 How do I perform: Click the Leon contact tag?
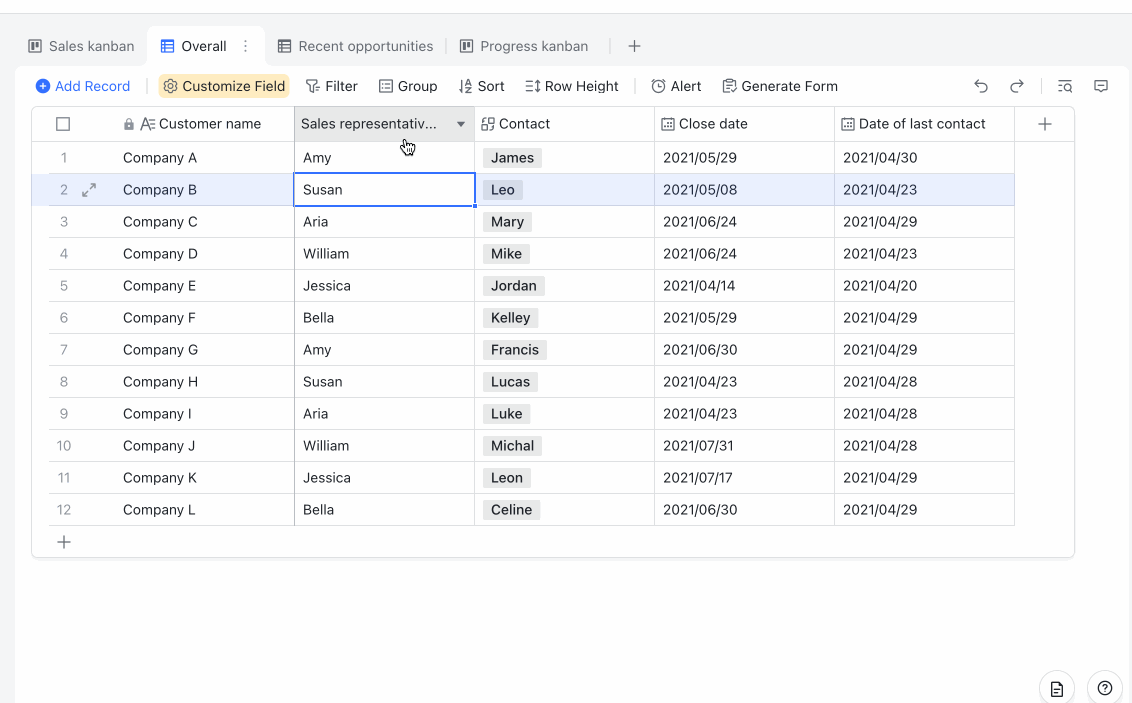pos(507,478)
